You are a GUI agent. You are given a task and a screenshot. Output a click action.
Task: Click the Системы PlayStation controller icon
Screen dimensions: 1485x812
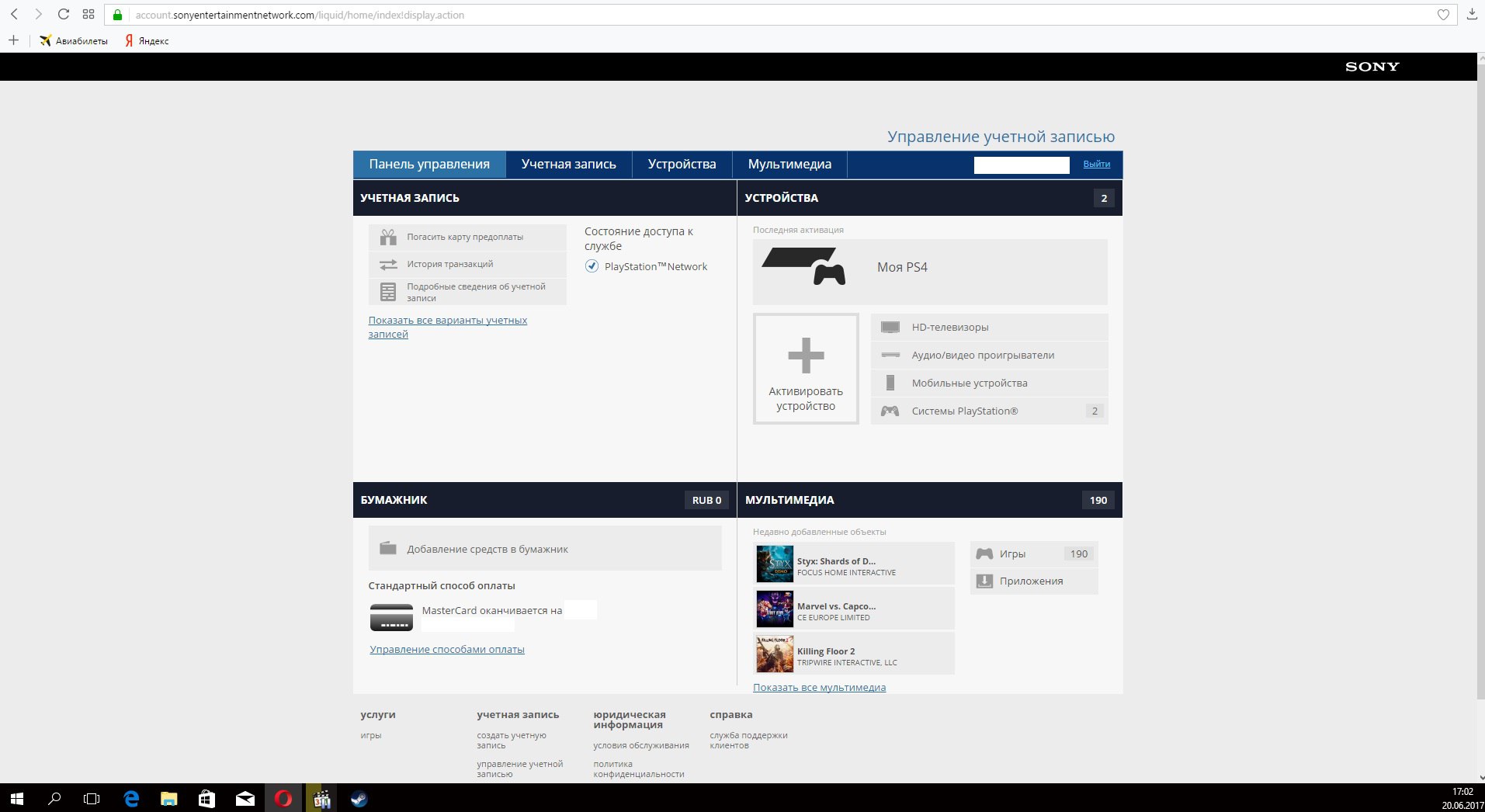pyautogui.click(x=890, y=411)
